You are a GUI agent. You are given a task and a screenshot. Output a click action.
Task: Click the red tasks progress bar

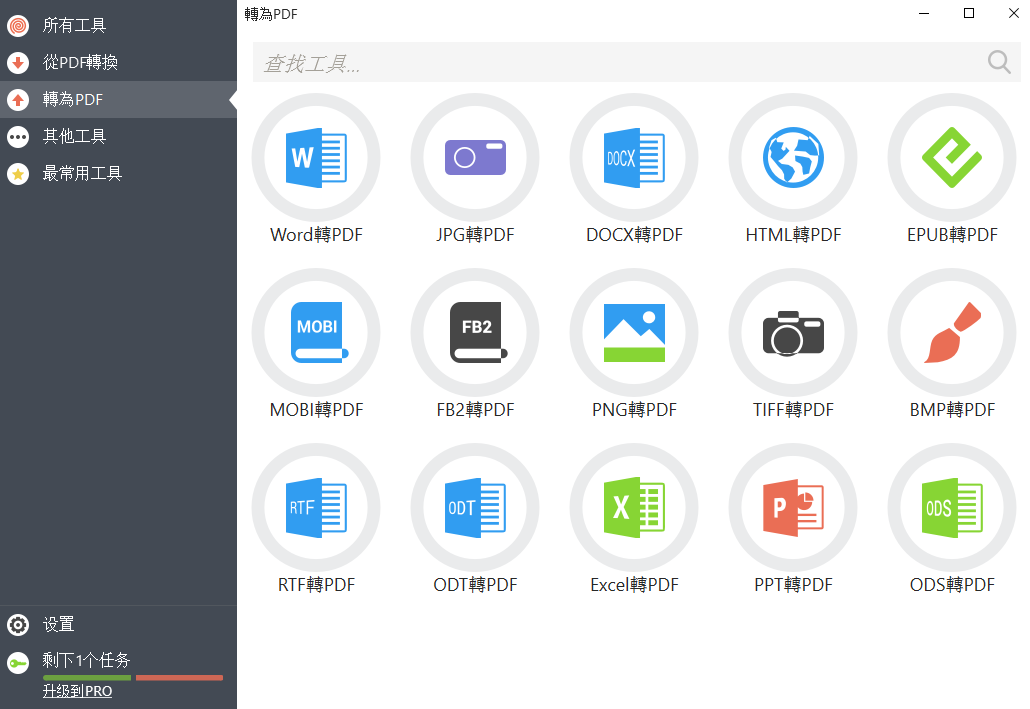pos(179,677)
